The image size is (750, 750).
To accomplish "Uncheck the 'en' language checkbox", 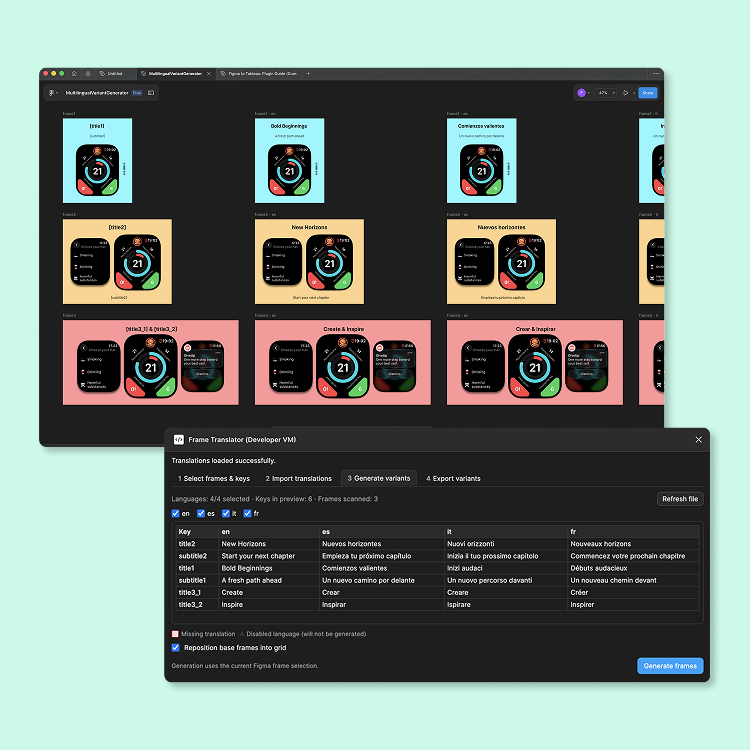I will point(176,514).
